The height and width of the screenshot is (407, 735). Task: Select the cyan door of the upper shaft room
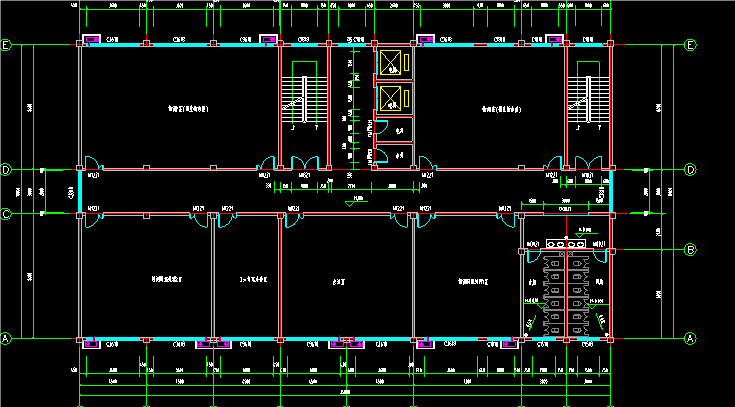coord(382,128)
